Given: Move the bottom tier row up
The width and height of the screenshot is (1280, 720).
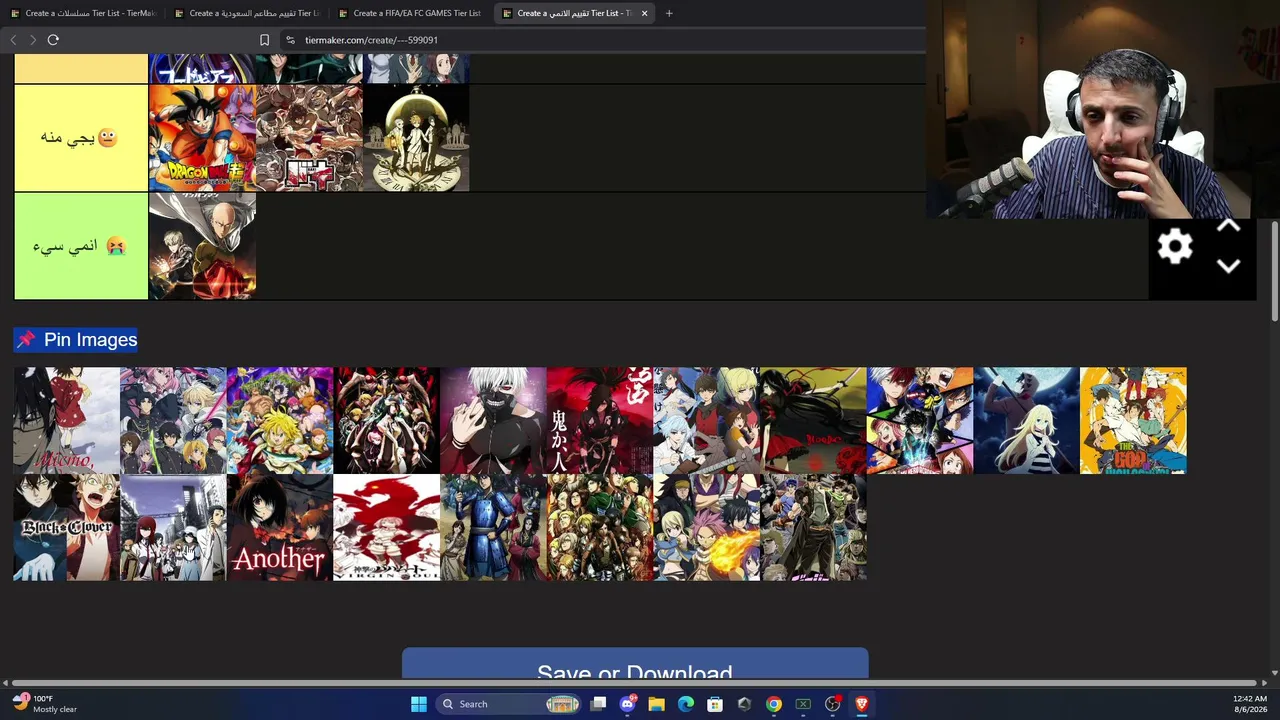Looking at the screenshot, I should 1229,227.
